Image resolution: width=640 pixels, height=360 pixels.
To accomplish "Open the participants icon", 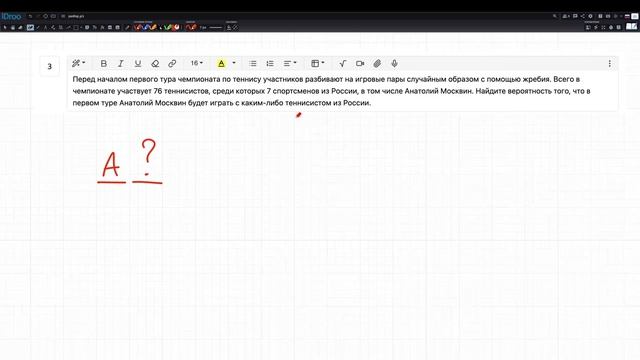I will (566, 16).
